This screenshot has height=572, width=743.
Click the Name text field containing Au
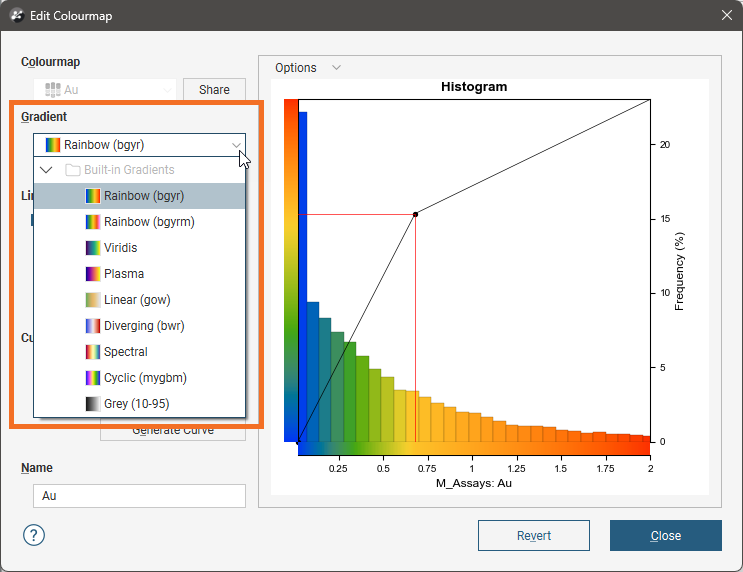(139, 496)
